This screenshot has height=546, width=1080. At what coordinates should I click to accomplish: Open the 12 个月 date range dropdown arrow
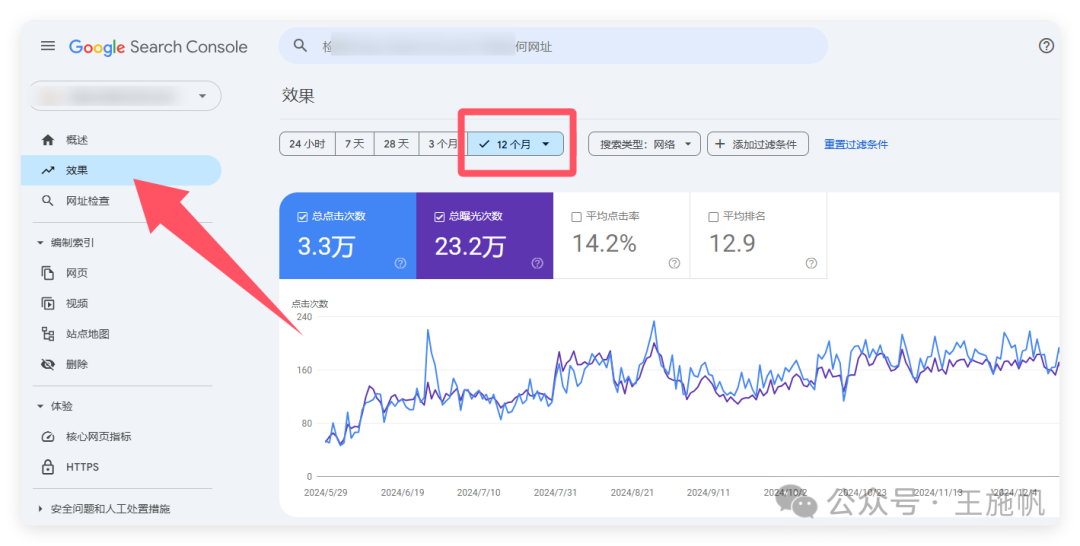point(546,144)
